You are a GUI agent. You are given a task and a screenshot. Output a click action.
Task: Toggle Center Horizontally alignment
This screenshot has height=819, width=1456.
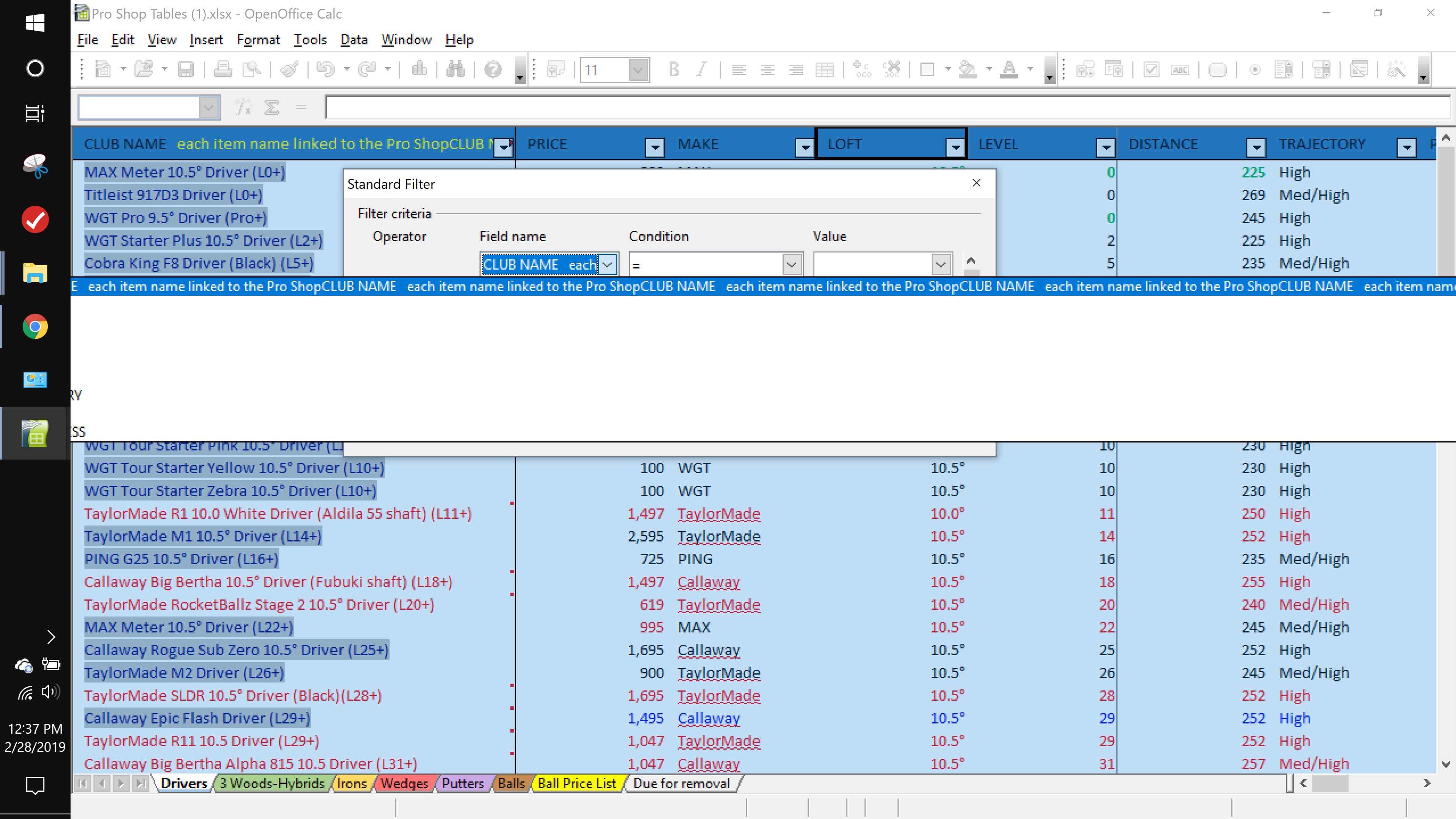point(767,69)
